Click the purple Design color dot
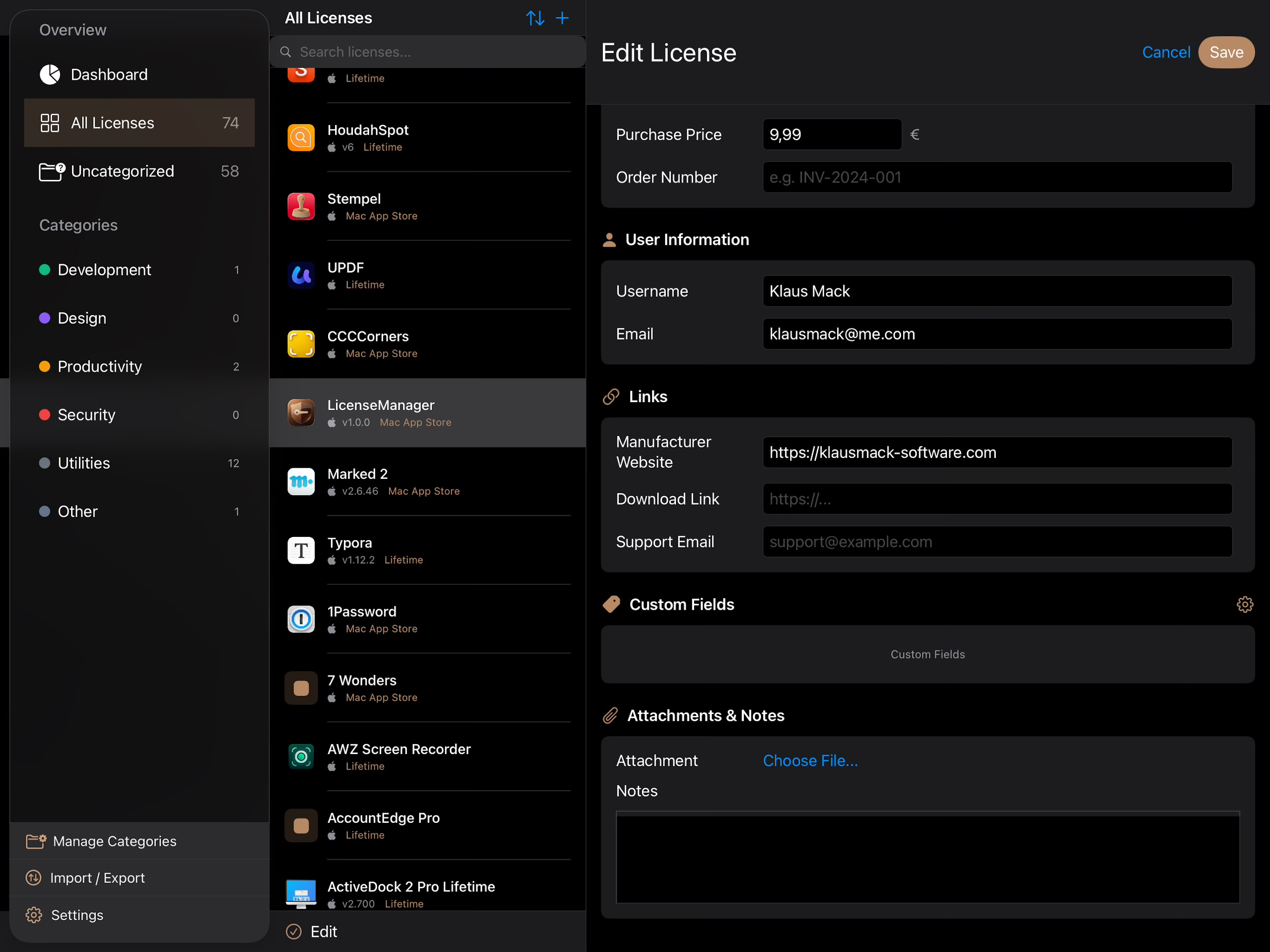The height and width of the screenshot is (952, 1270). (x=44, y=318)
